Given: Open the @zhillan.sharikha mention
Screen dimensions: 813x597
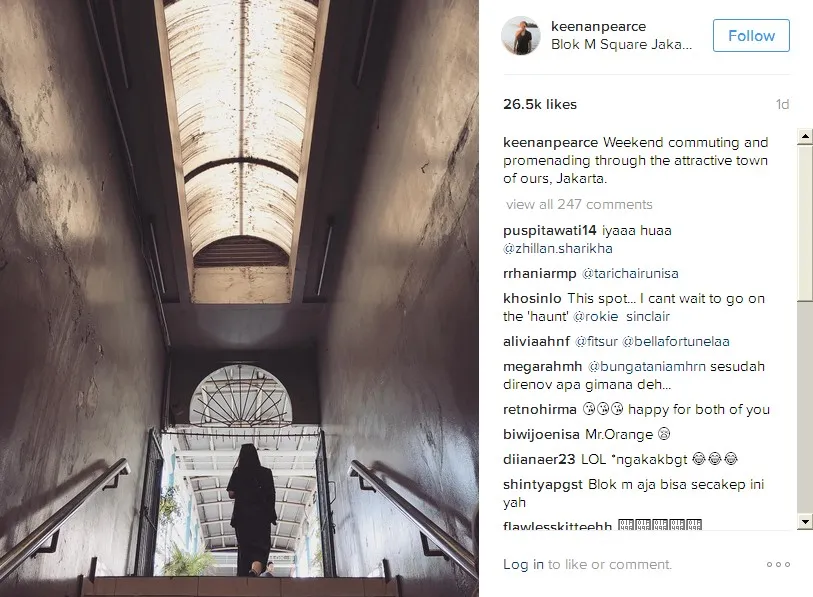Looking at the screenshot, I should click(558, 248).
